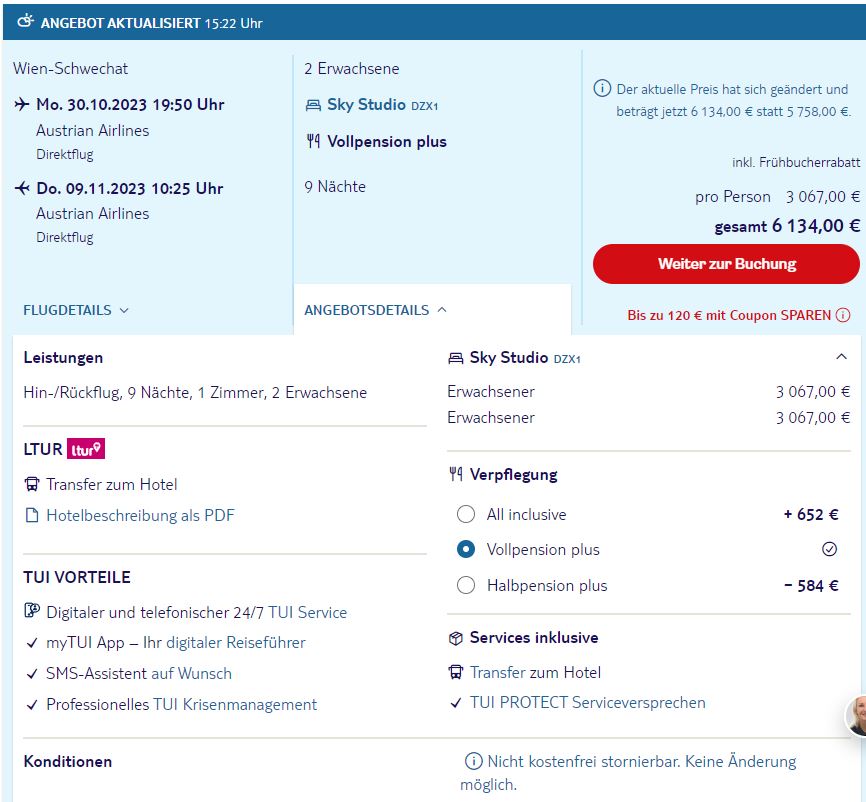Click the coupon info icon next to SPAREN

click(x=843, y=315)
